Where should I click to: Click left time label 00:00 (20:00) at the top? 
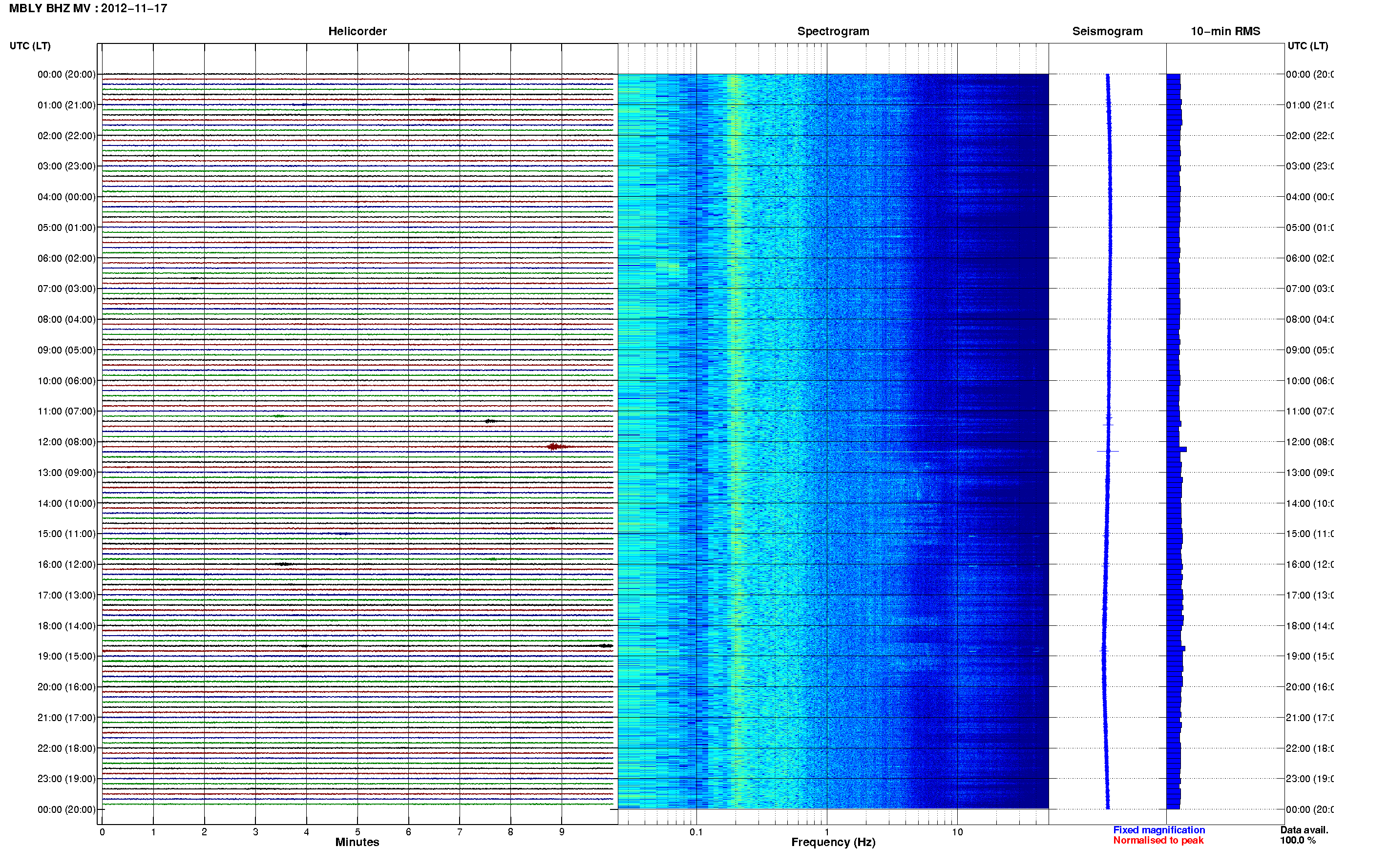coord(66,74)
